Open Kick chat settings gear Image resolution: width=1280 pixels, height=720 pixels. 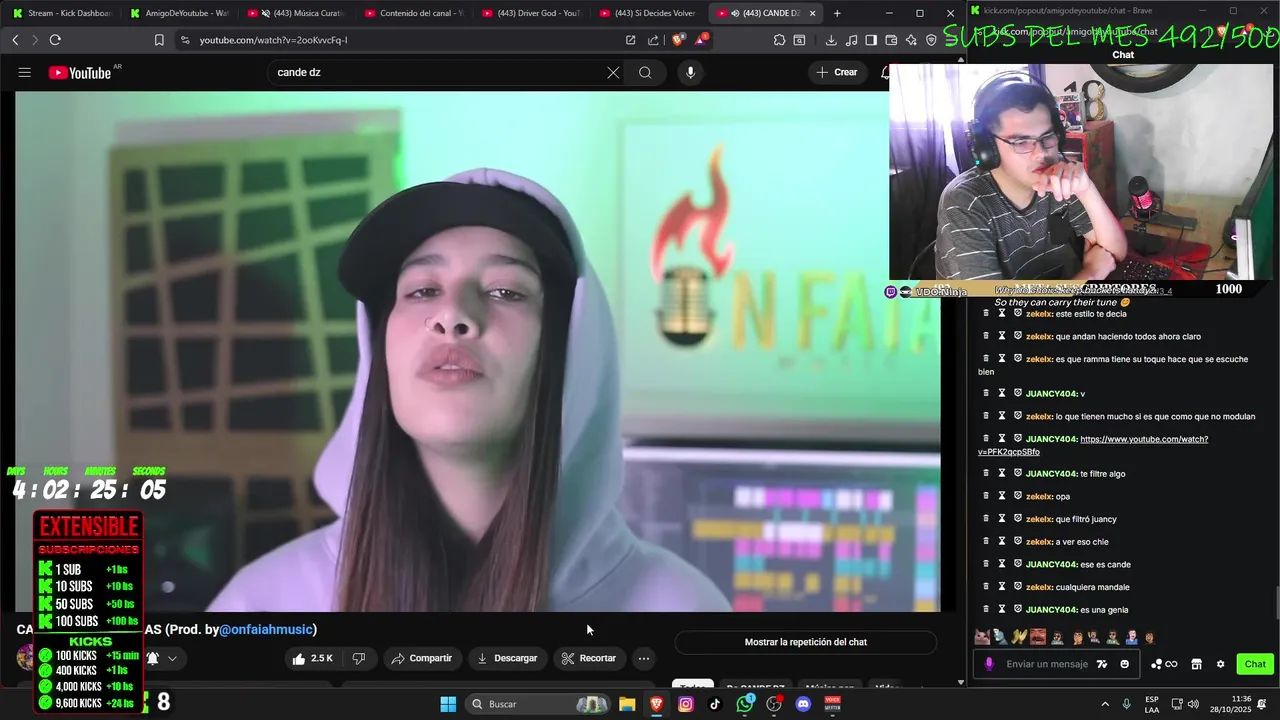1220,664
